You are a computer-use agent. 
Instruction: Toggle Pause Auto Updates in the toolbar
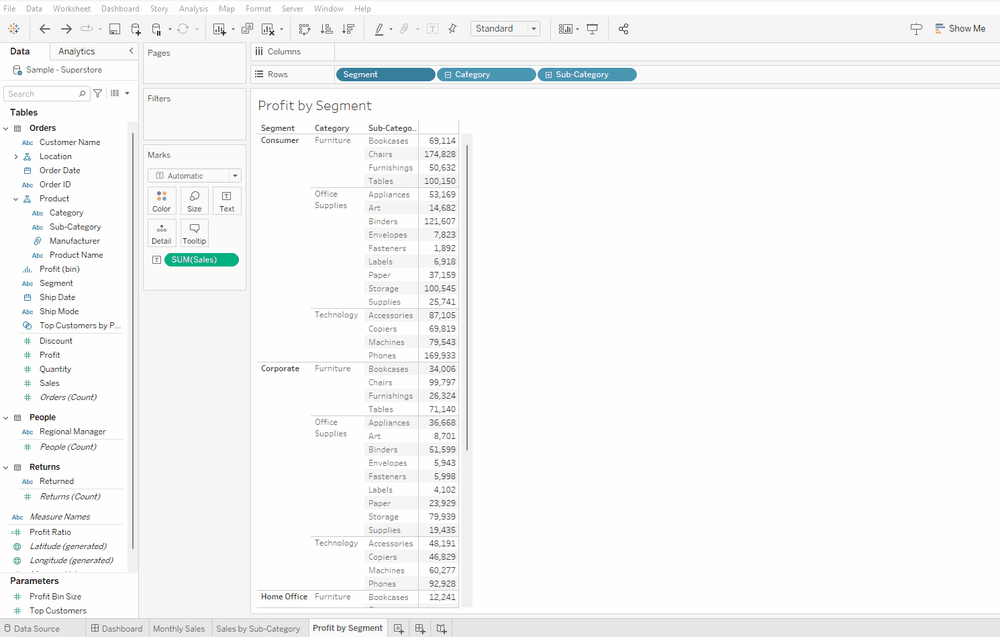point(157,28)
